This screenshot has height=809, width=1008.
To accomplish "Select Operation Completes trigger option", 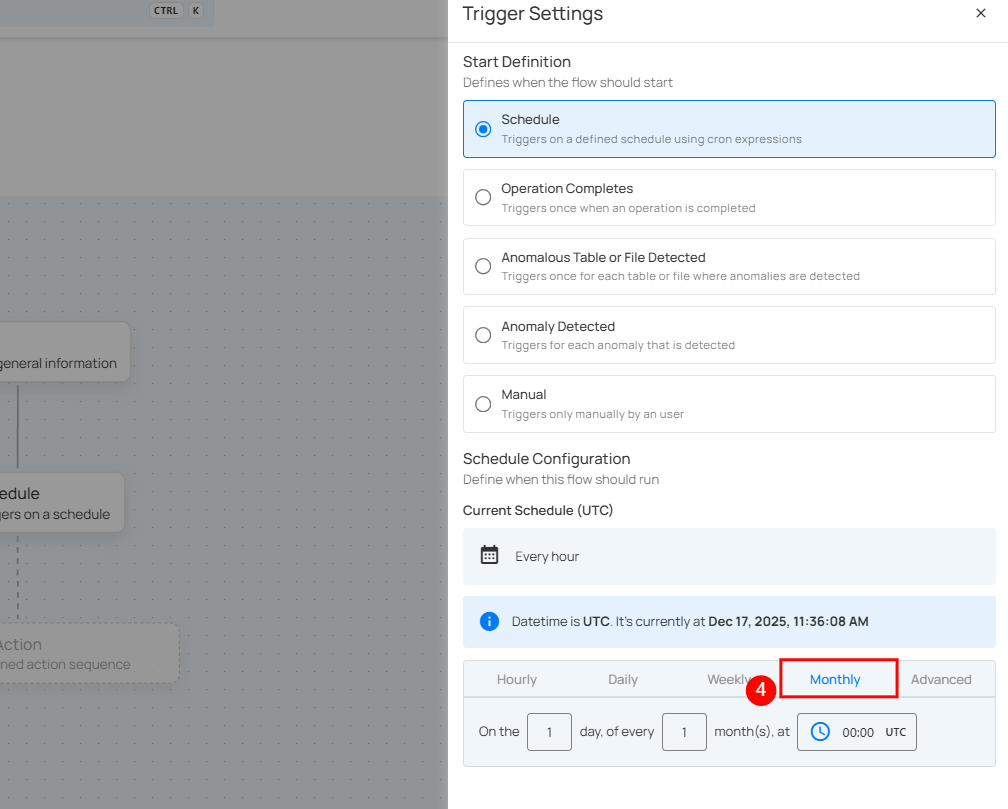I will coord(483,198).
